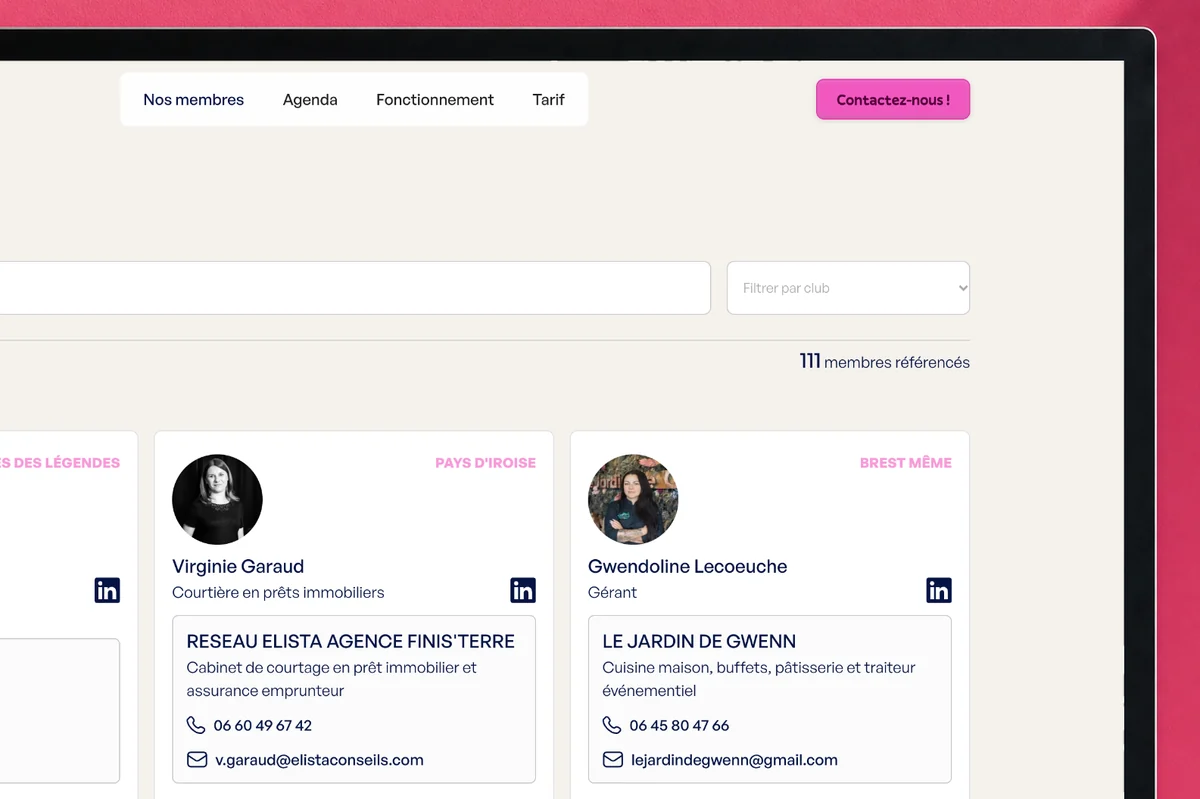Open the Nos membres menu item
This screenshot has height=799, width=1200.
[193, 100]
